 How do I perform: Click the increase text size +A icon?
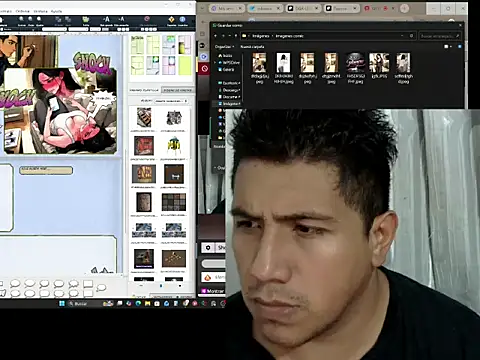(106, 19)
